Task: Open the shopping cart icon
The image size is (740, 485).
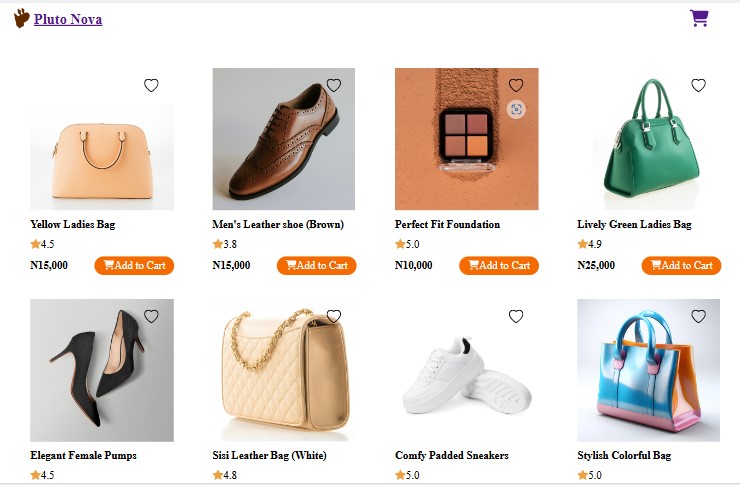Action: pos(699,18)
